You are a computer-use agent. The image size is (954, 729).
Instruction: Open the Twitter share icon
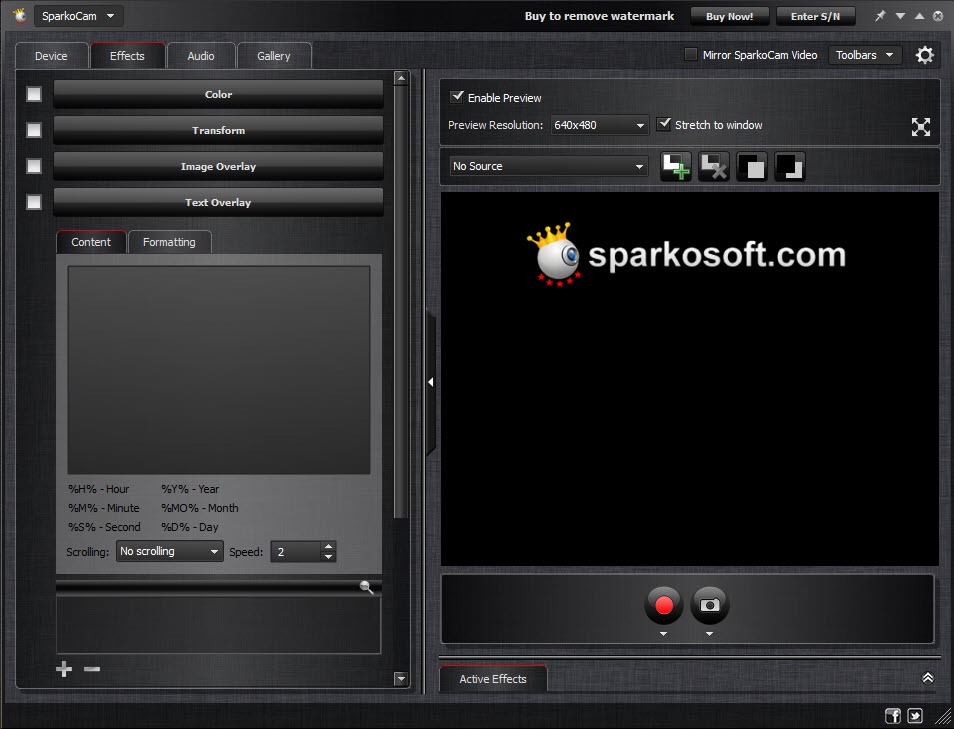(915, 716)
